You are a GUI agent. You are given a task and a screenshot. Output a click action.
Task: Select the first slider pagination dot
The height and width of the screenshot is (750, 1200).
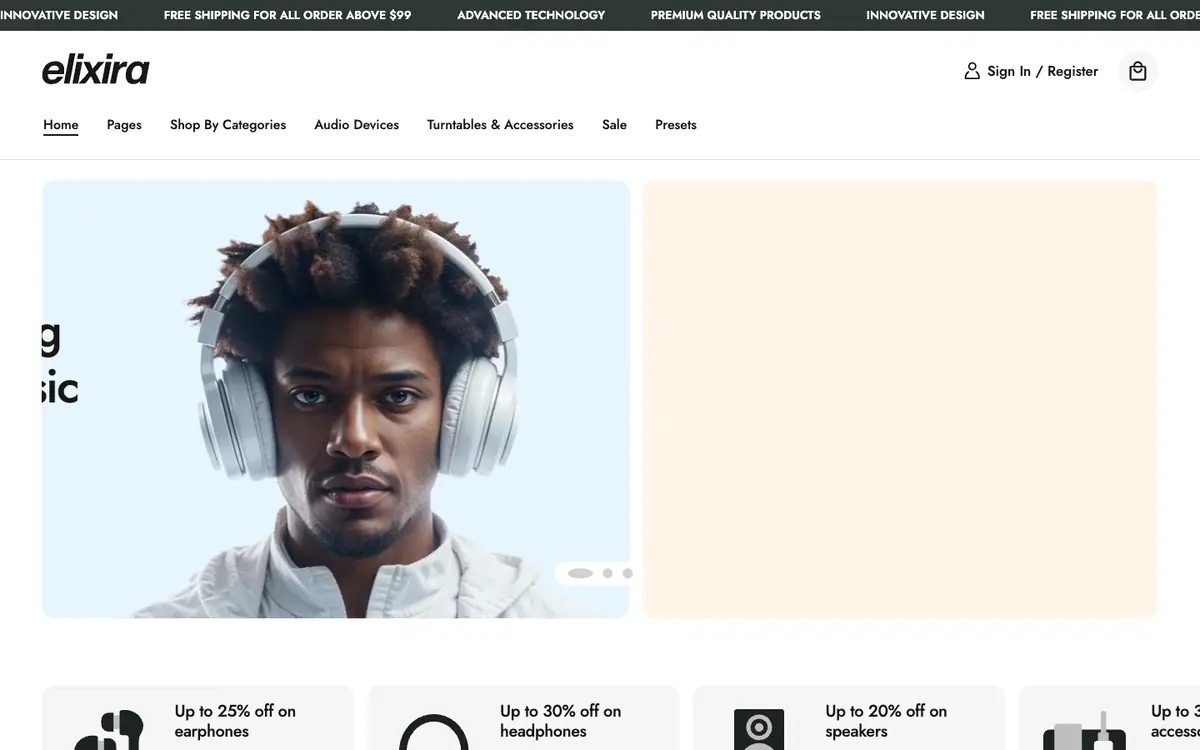point(580,573)
